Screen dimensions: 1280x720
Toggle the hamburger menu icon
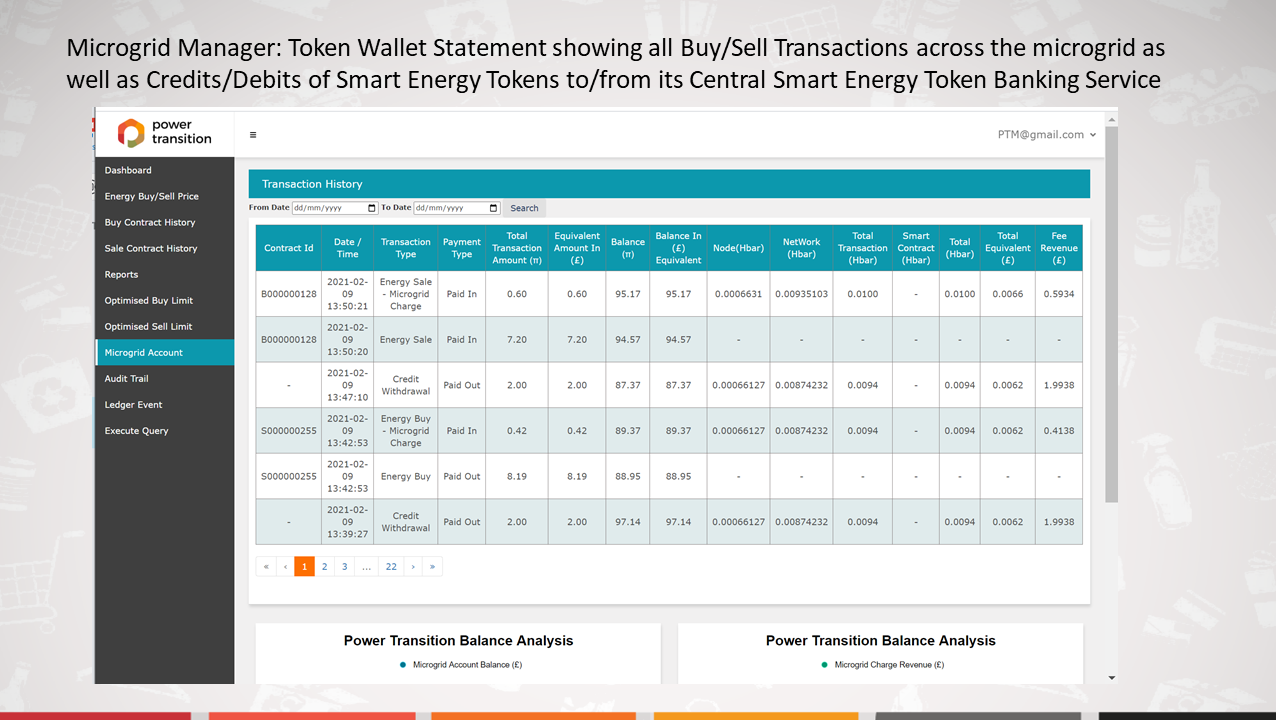(253, 135)
